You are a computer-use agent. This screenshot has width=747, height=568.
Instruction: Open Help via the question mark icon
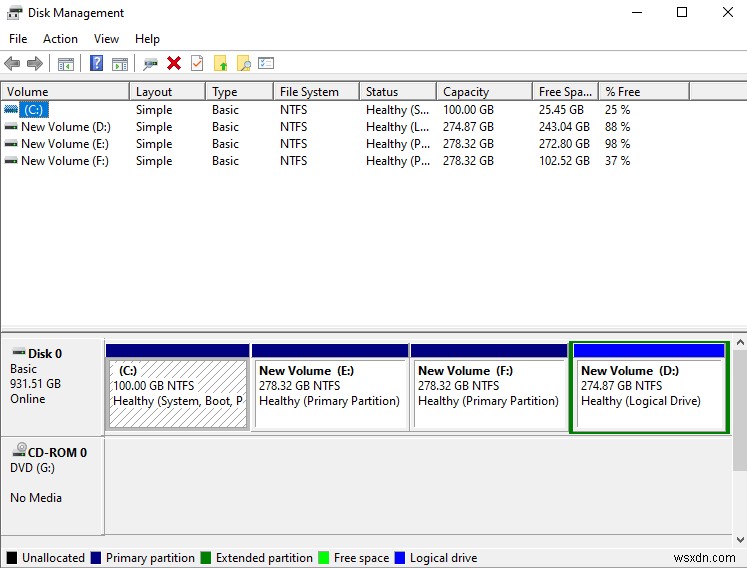[96, 63]
